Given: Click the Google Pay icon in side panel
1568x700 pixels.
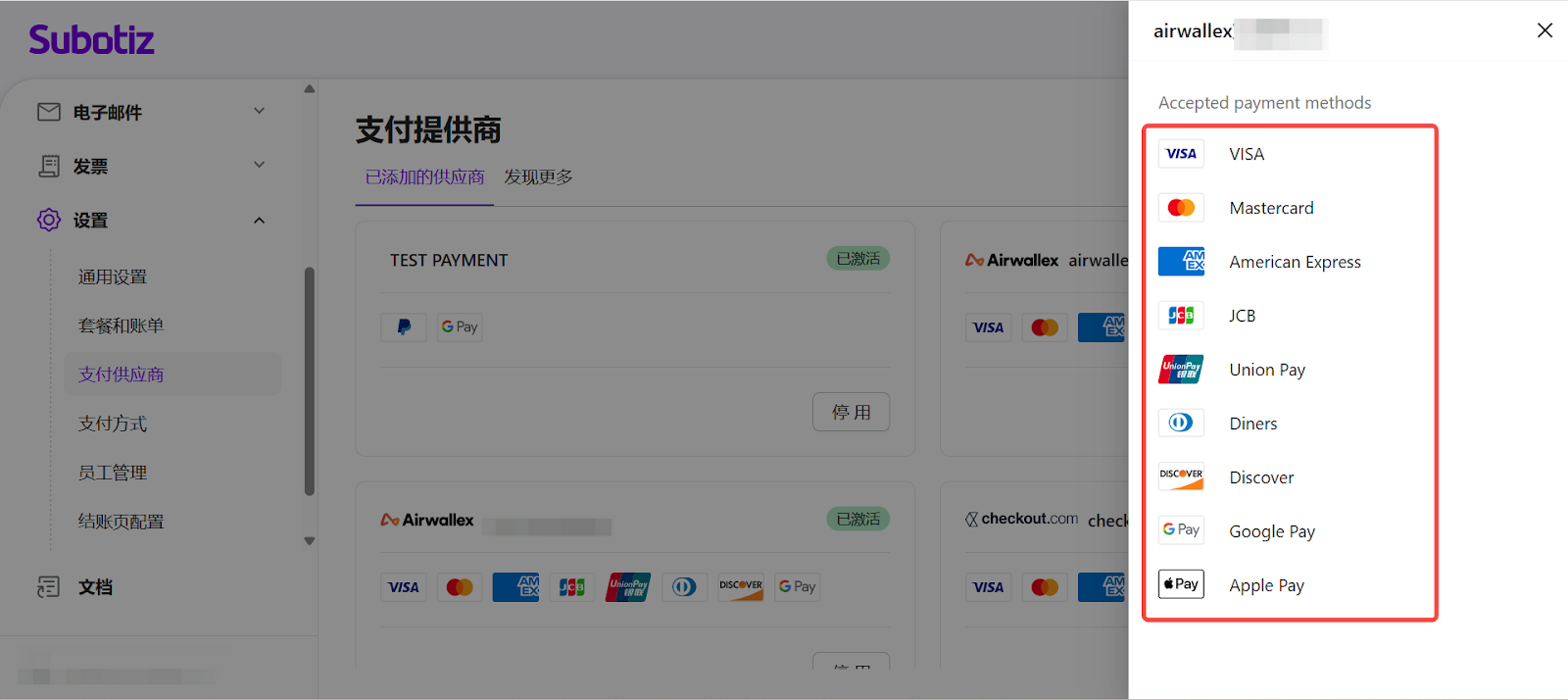Looking at the screenshot, I should [x=1181, y=530].
